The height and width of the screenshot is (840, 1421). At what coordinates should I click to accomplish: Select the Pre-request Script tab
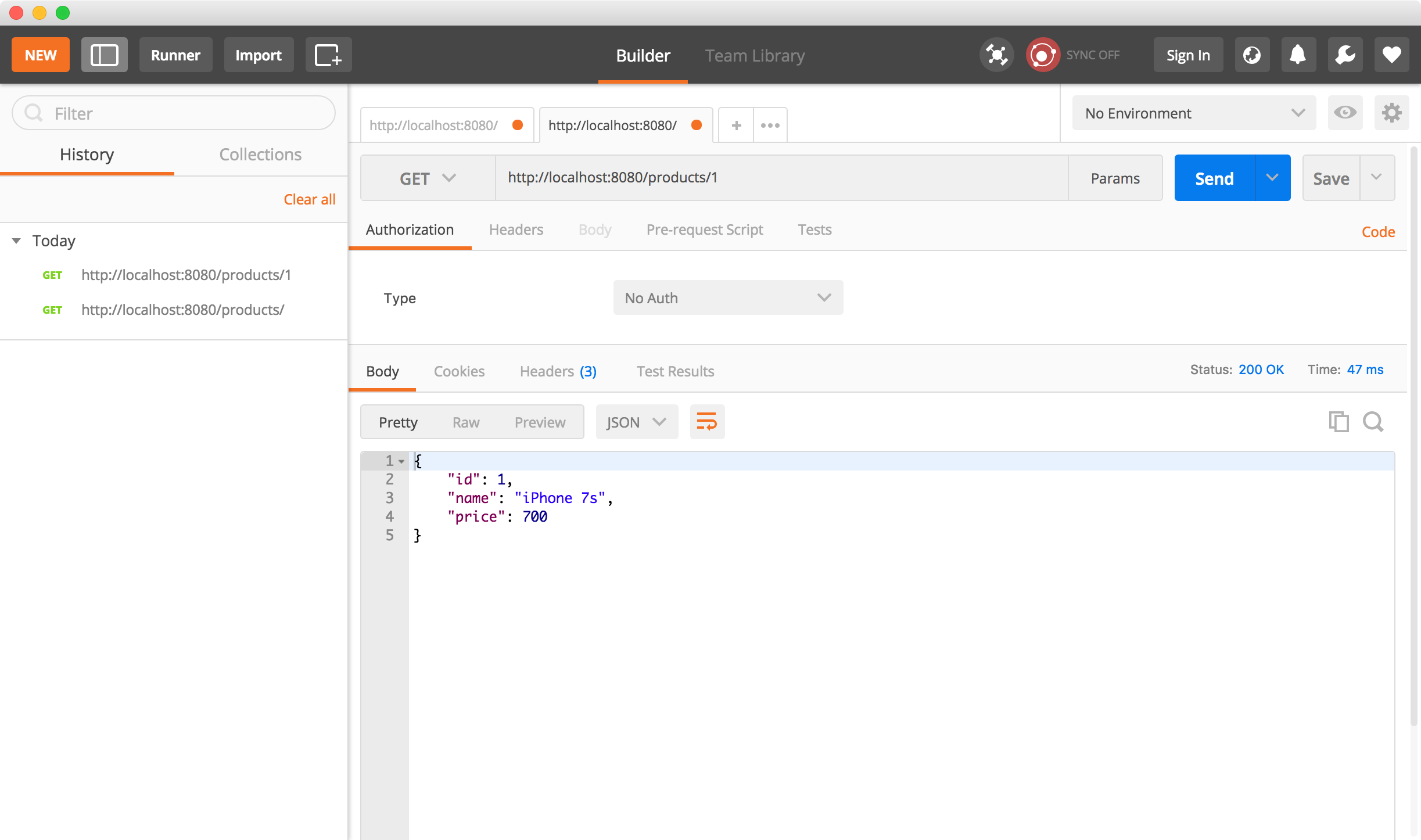705,230
